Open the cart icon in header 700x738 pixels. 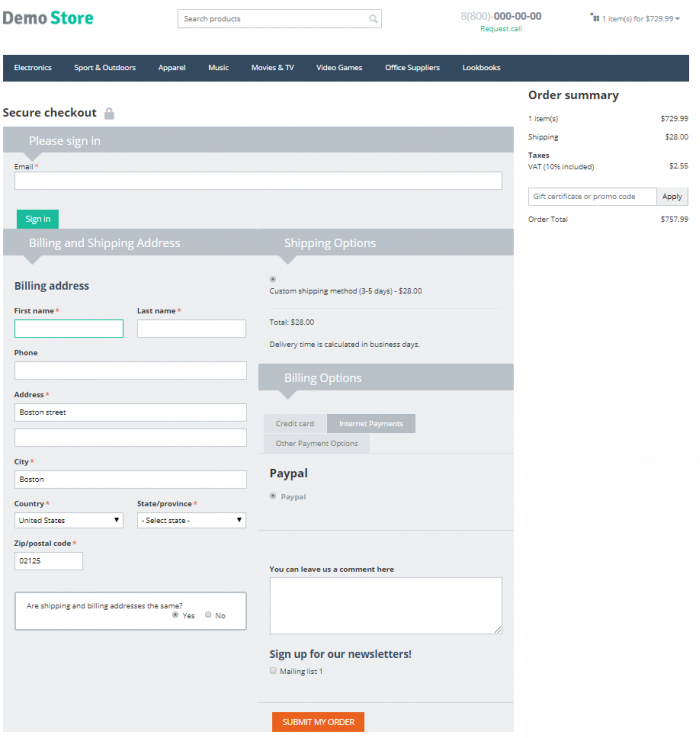pos(595,18)
